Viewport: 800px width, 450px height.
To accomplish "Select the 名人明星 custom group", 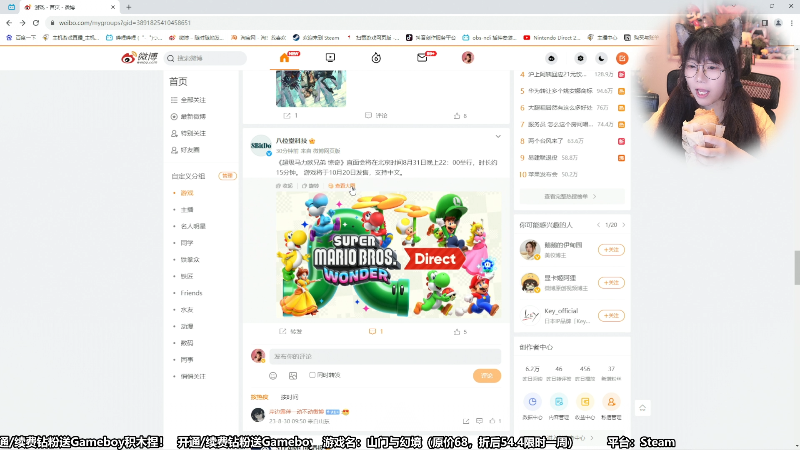I will pyautogui.click(x=193, y=226).
